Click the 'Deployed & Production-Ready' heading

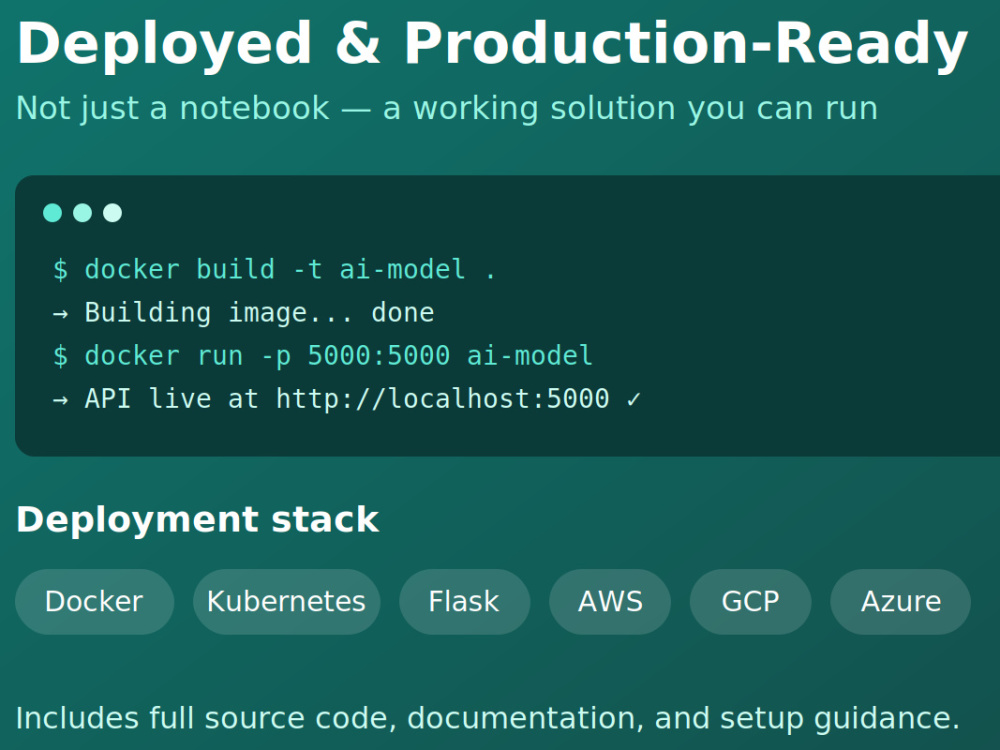point(492,45)
